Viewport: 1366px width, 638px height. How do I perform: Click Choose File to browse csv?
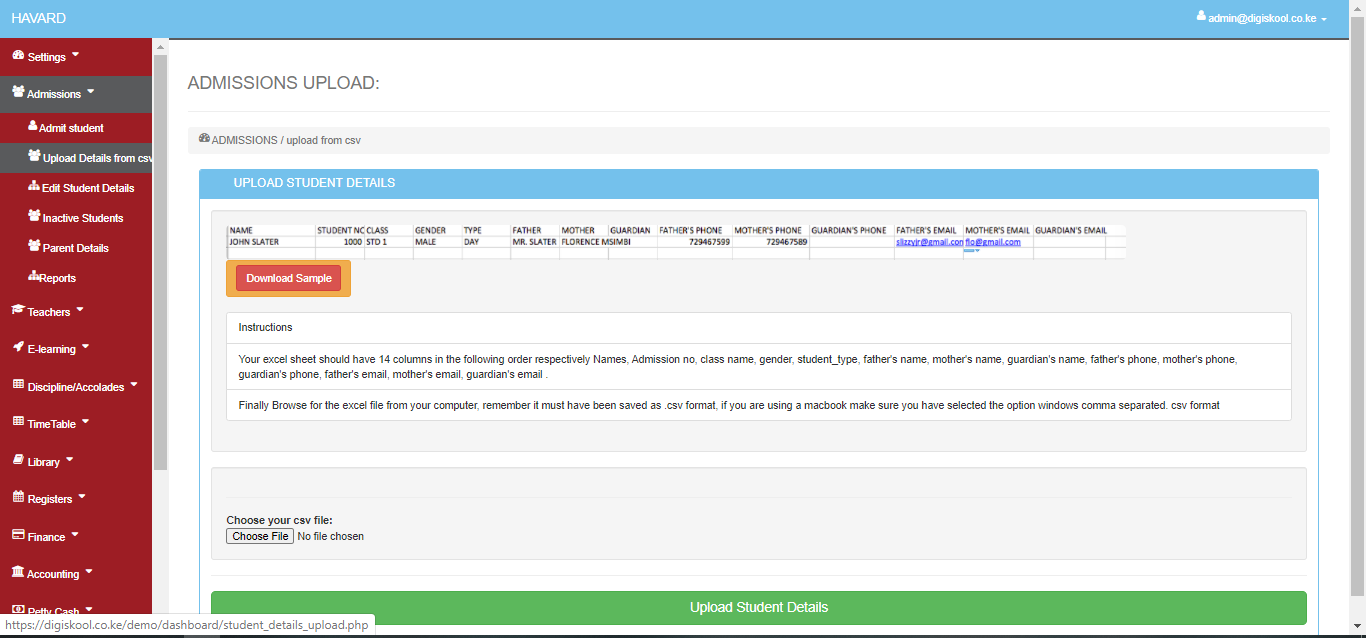click(260, 536)
